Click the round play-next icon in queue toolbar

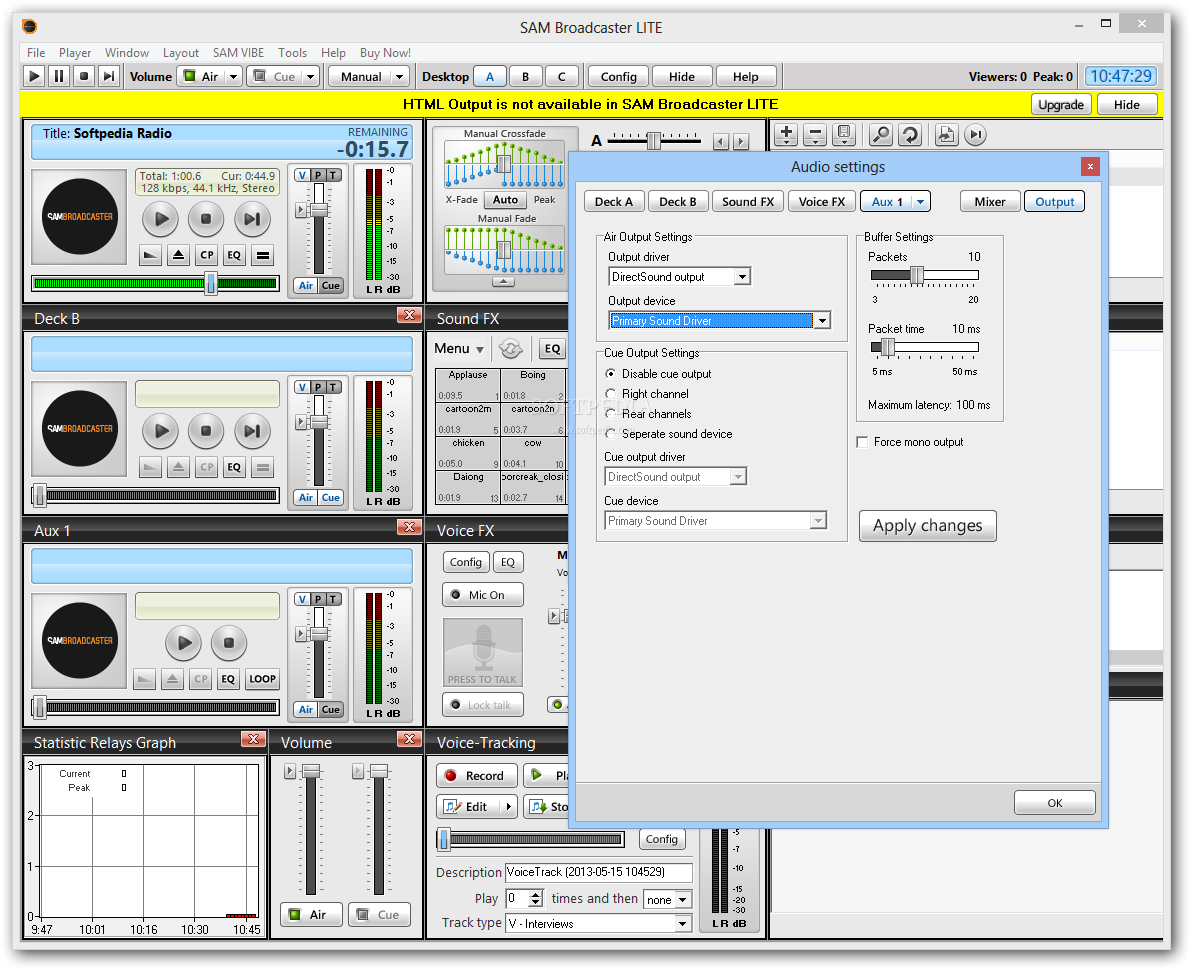click(x=975, y=135)
